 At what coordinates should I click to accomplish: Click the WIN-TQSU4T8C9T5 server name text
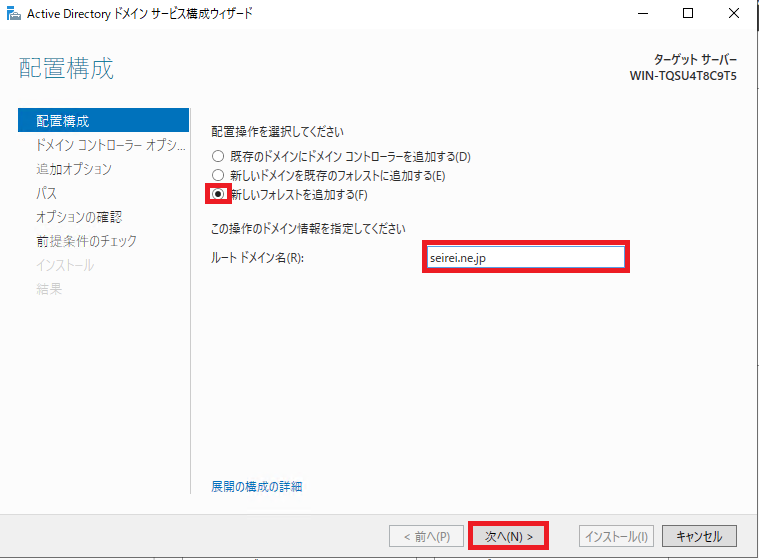click(683, 76)
